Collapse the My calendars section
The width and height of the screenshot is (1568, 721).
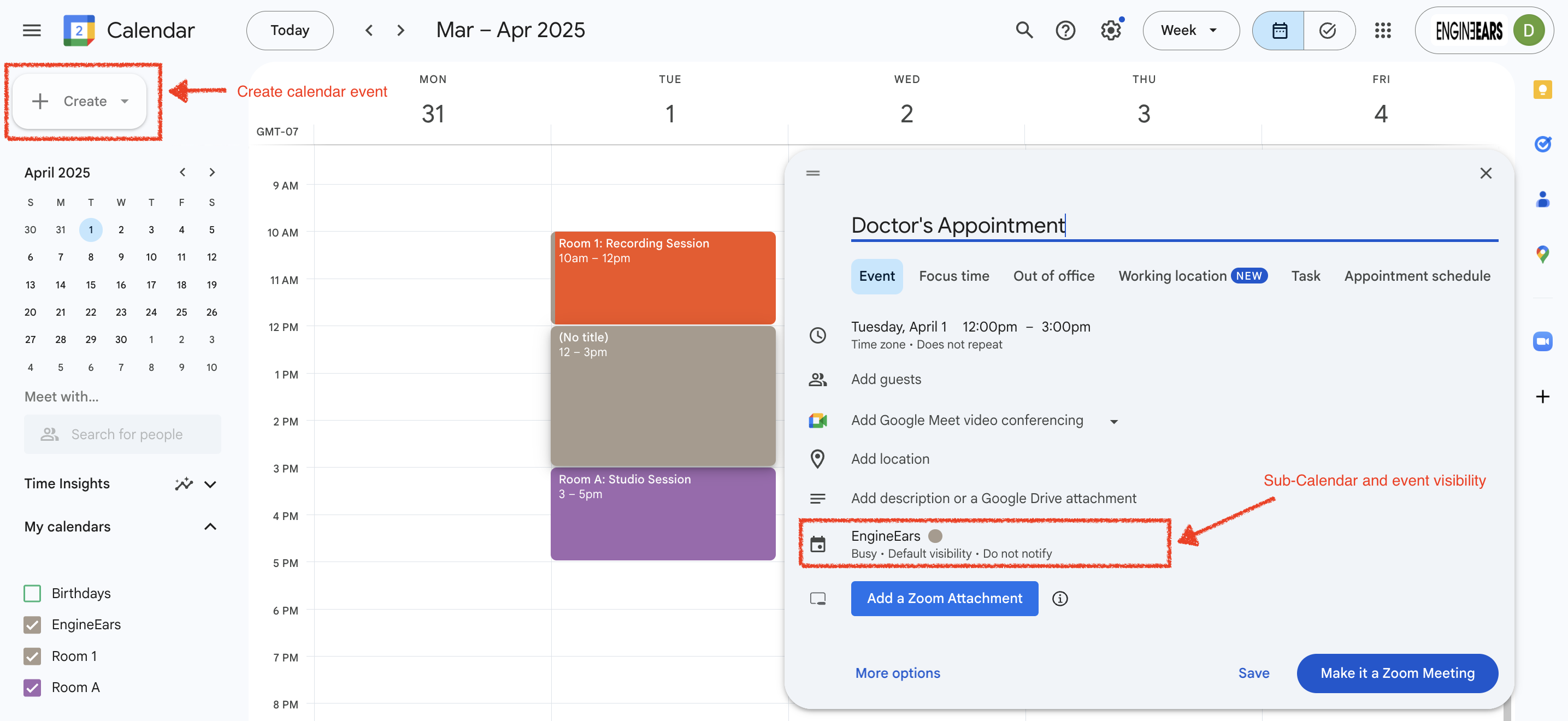tap(210, 527)
